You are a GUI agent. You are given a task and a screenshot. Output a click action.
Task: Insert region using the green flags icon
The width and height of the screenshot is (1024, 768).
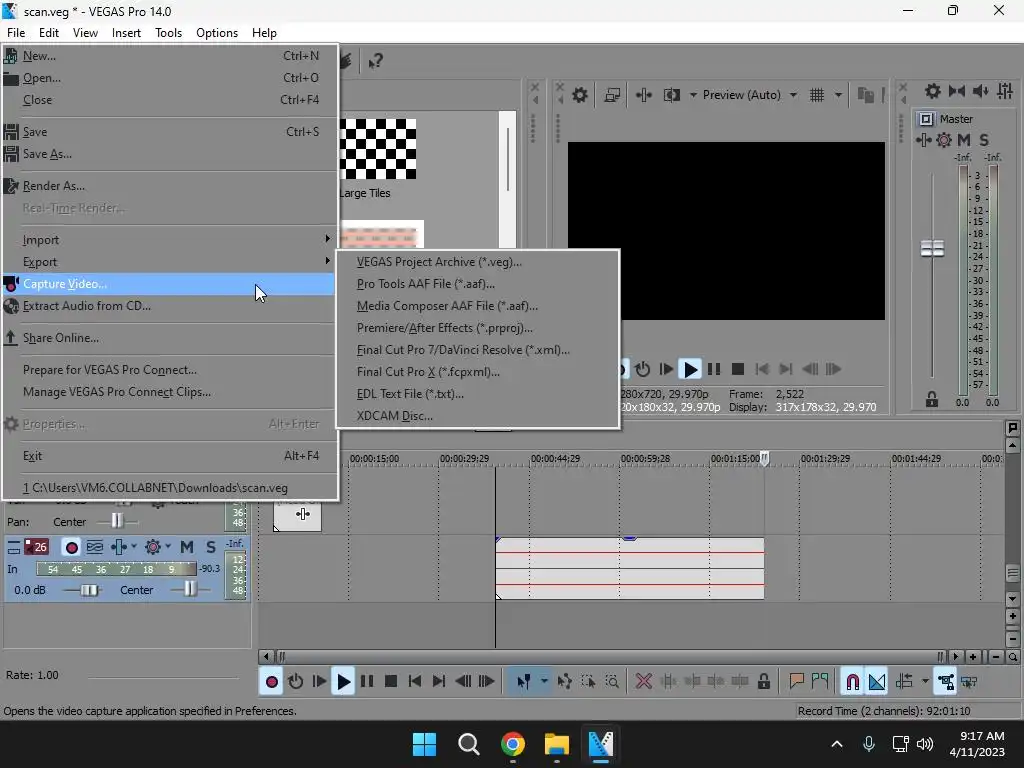pyautogui.click(x=820, y=682)
